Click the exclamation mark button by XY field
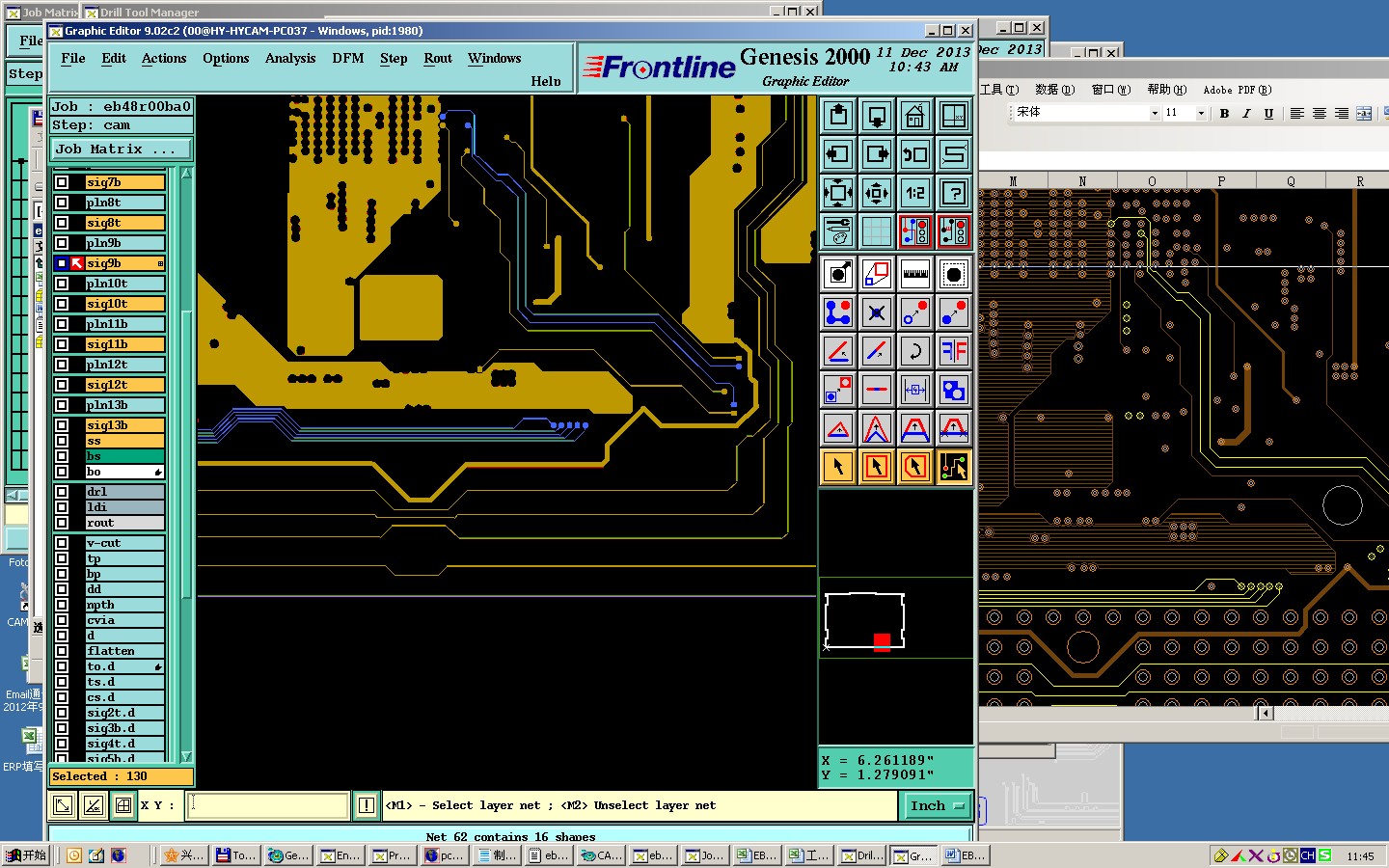The image size is (1389, 868). (x=367, y=805)
